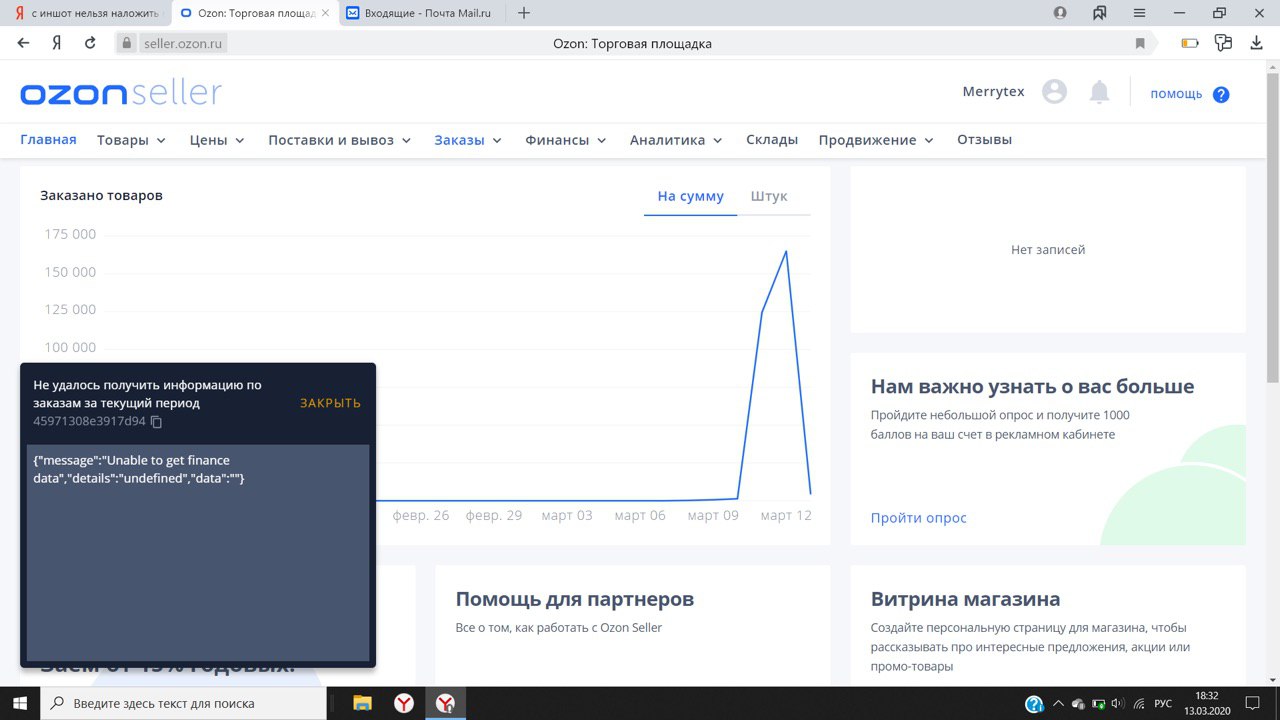The height and width of the screenshot is (720, 1280).
Task: Open the Витрина магазина card
Action: pos(1048,626)
